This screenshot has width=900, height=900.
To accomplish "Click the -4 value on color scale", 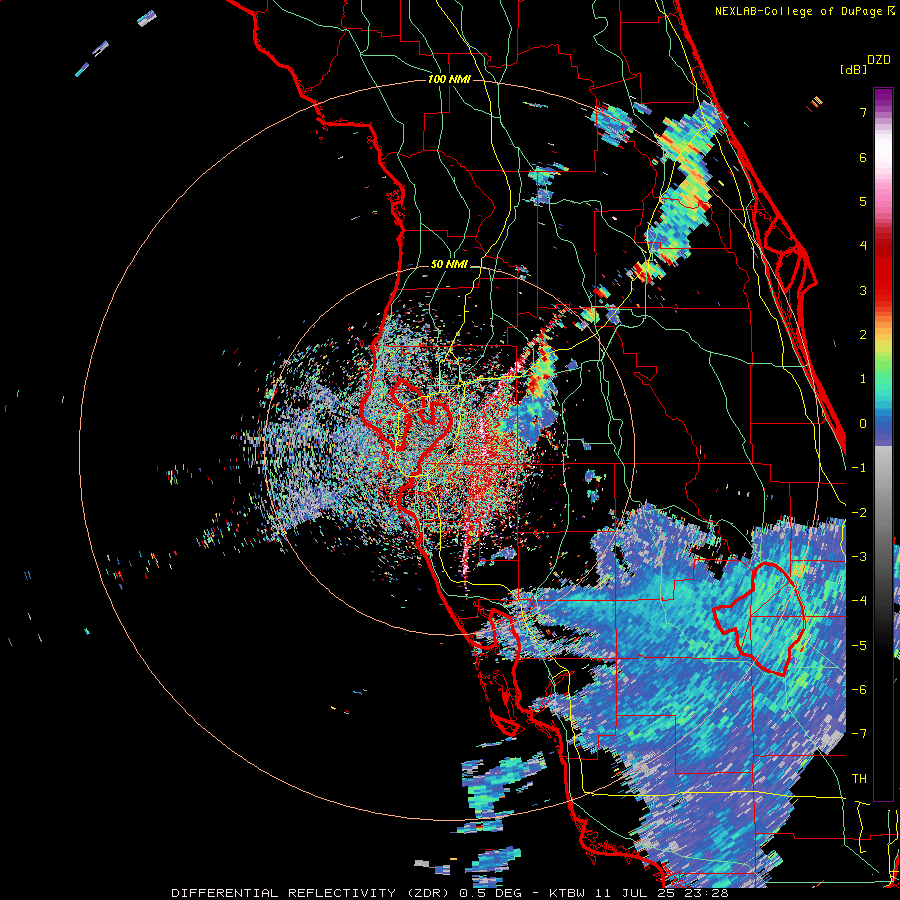I will pos(859,601).
